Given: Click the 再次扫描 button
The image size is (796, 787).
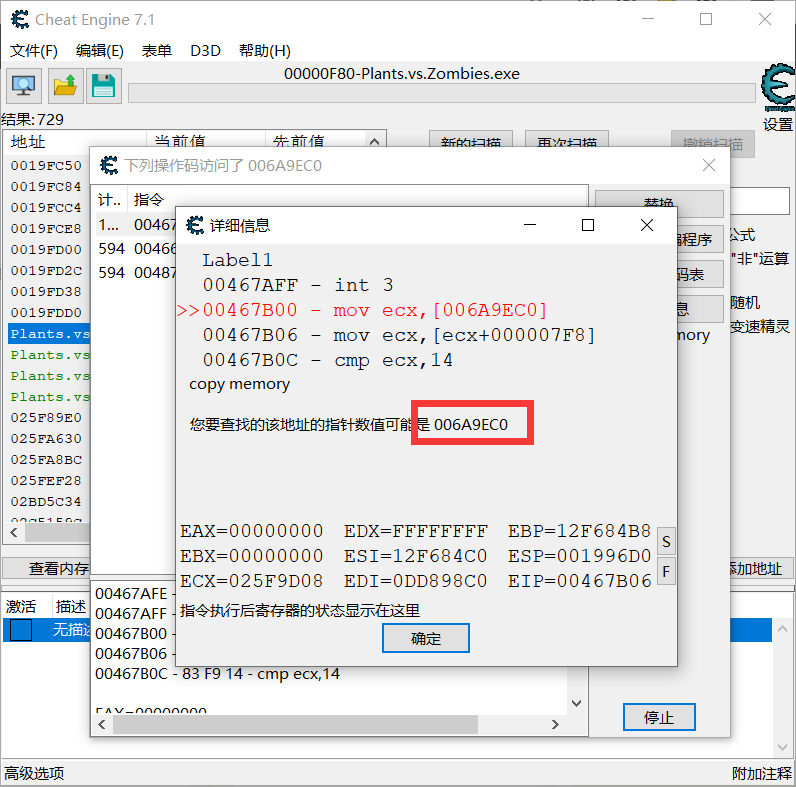Looking at the screenshot, I should pos(567,141).
